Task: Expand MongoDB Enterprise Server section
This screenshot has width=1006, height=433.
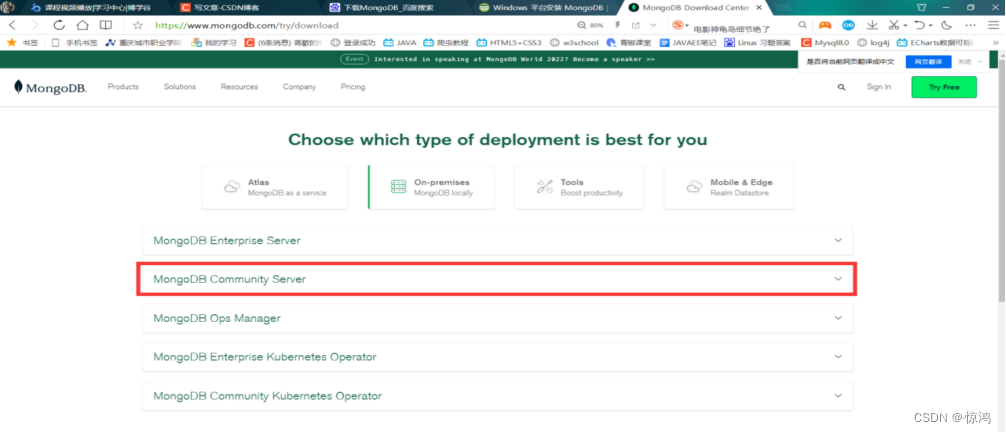Action: click(x=496, y=240)
